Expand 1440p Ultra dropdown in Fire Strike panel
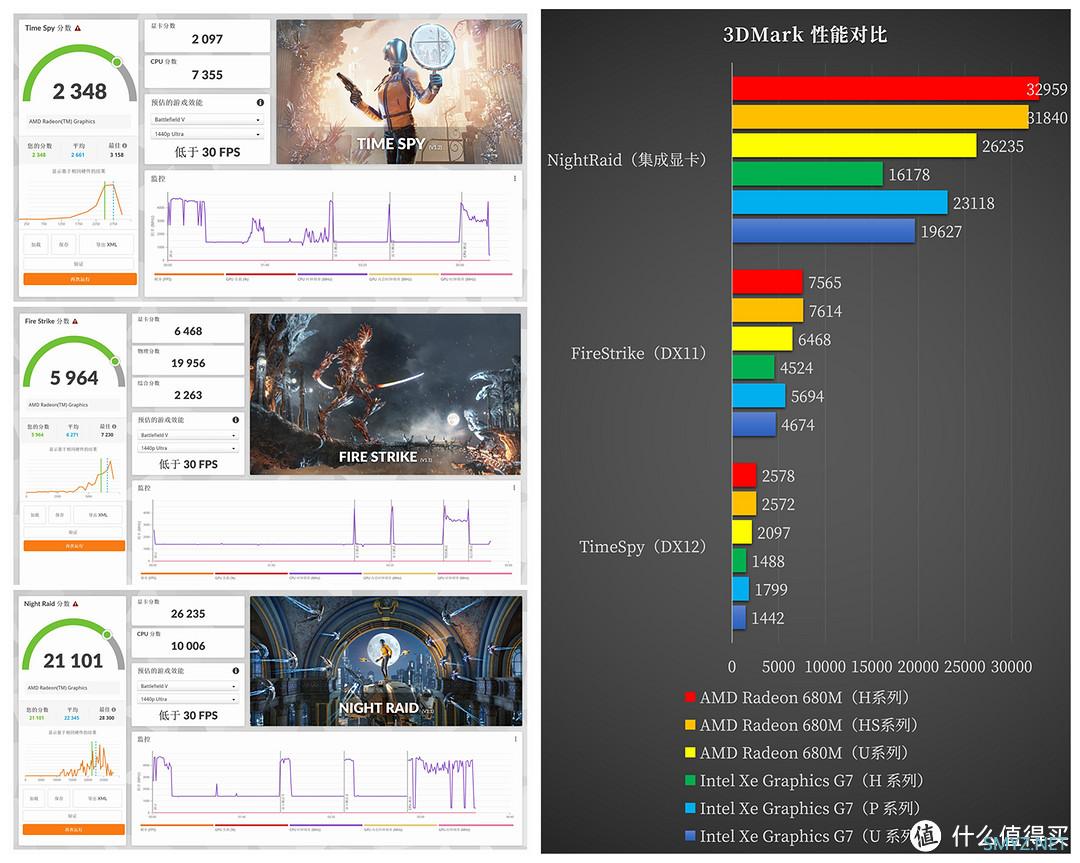The image size is (1080, 863). [x=188, y=448]
